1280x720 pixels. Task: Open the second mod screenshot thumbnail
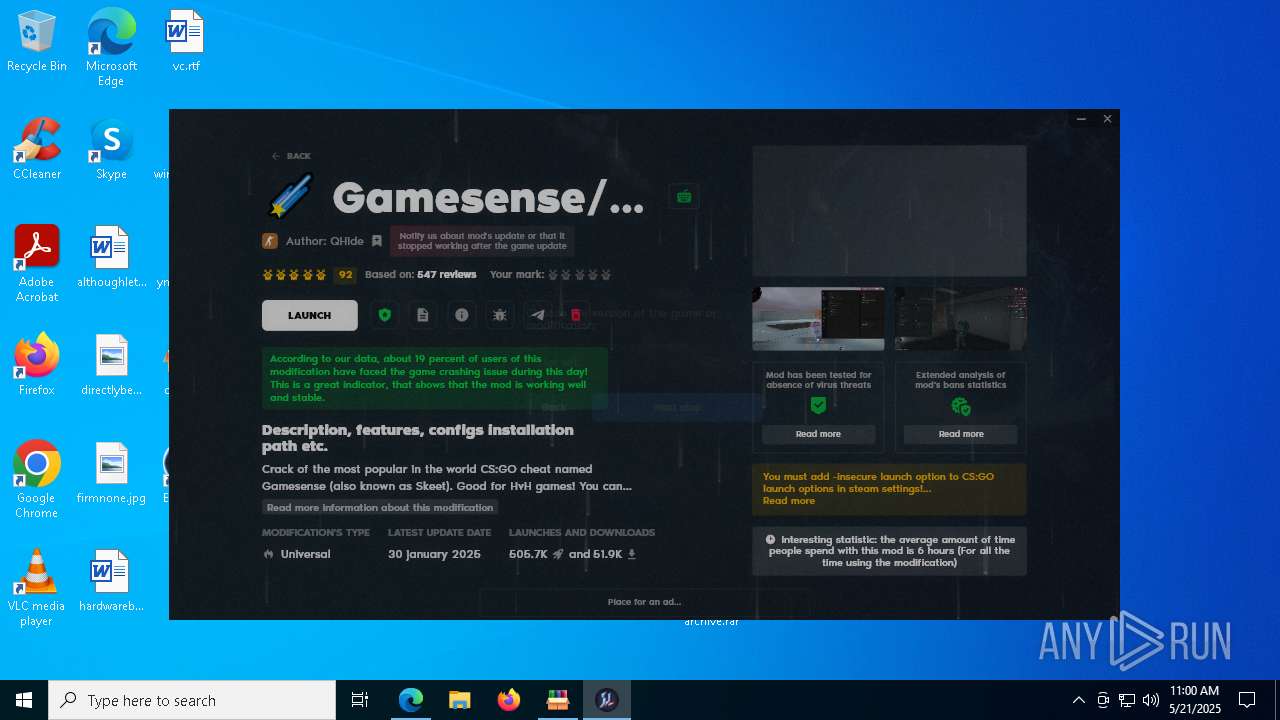click(x=960, y=319)
